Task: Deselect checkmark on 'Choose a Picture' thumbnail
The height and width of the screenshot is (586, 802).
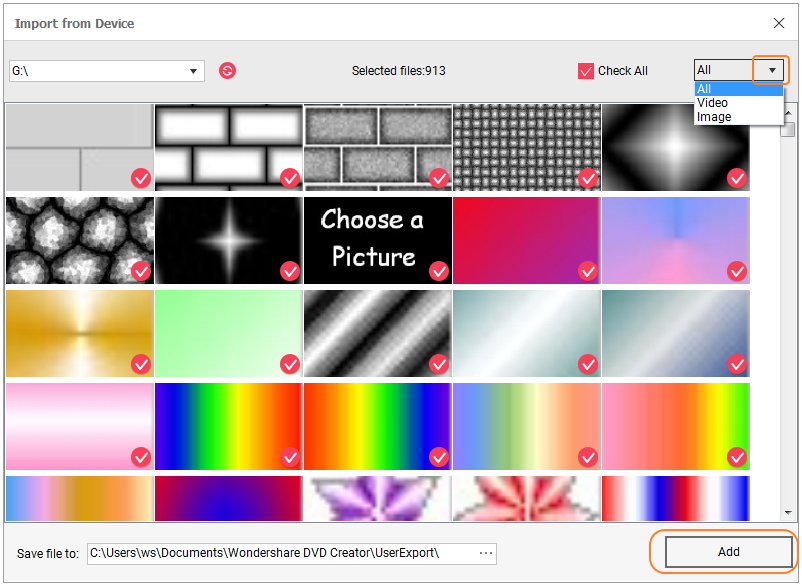Action: pyautogui.click(x=438, y=271)
